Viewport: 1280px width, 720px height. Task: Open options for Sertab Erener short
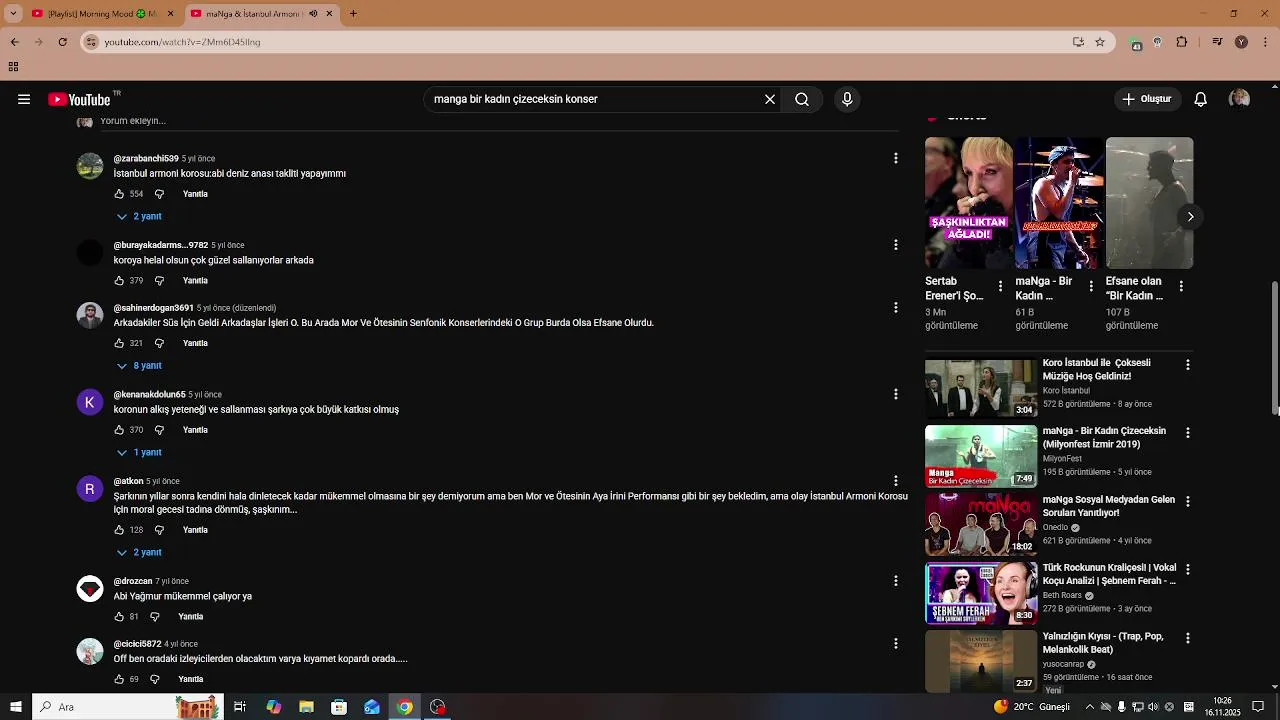1001,286
